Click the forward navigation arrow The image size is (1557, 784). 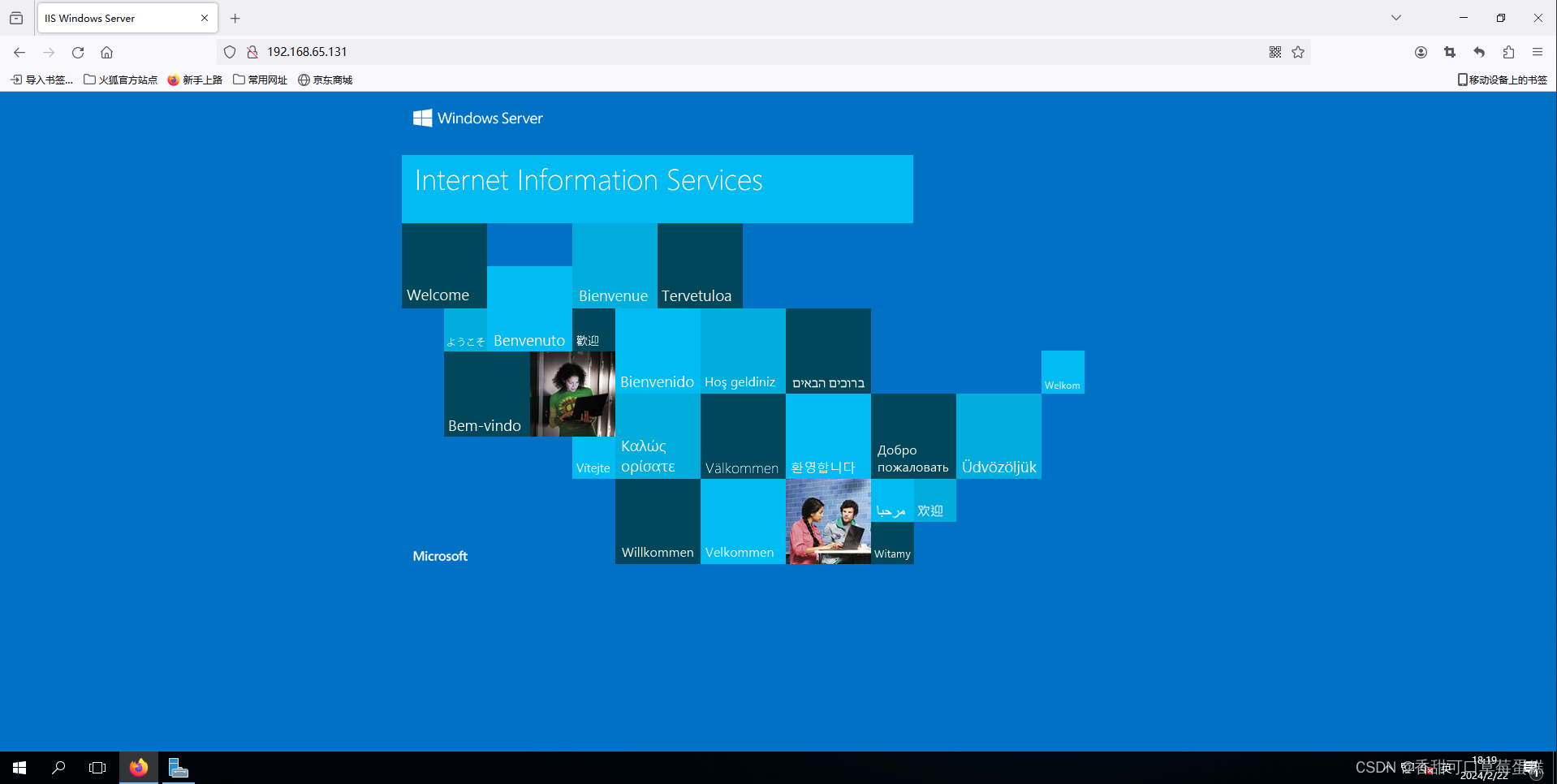pyautogui.click(x=49, y=52)
